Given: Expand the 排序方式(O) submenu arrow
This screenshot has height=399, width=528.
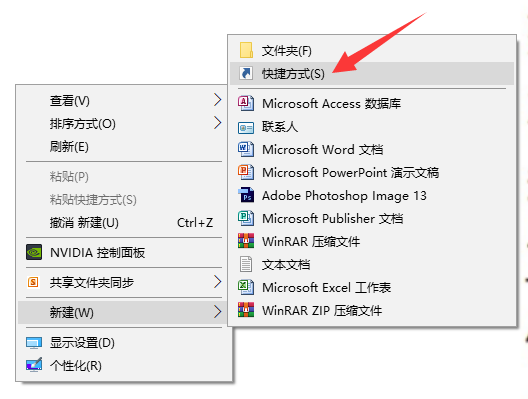Looking at the screenshot, I should click(218, 123).
